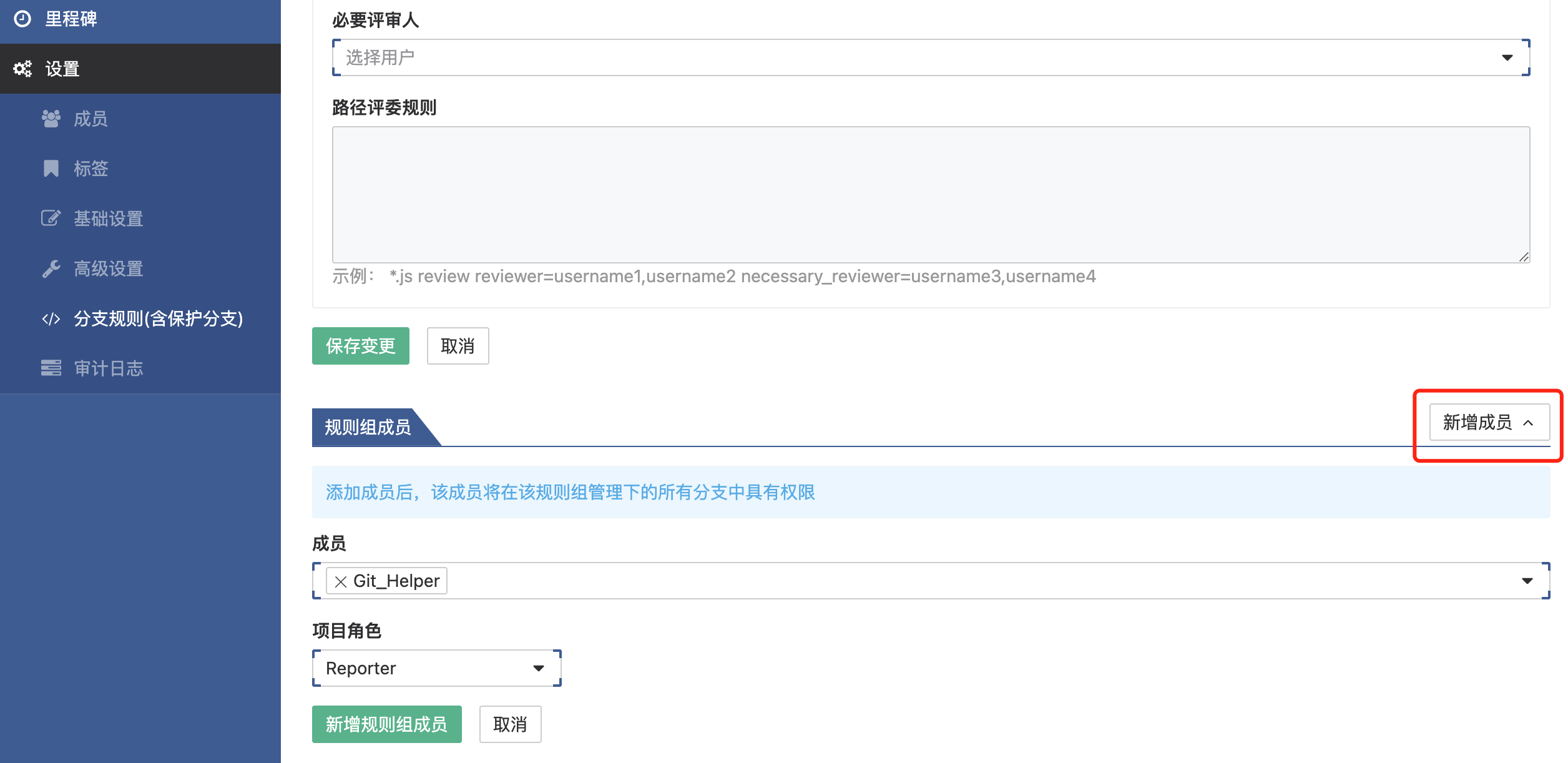
Task: Click the users icon beside 成员
Action: (51, 119)
